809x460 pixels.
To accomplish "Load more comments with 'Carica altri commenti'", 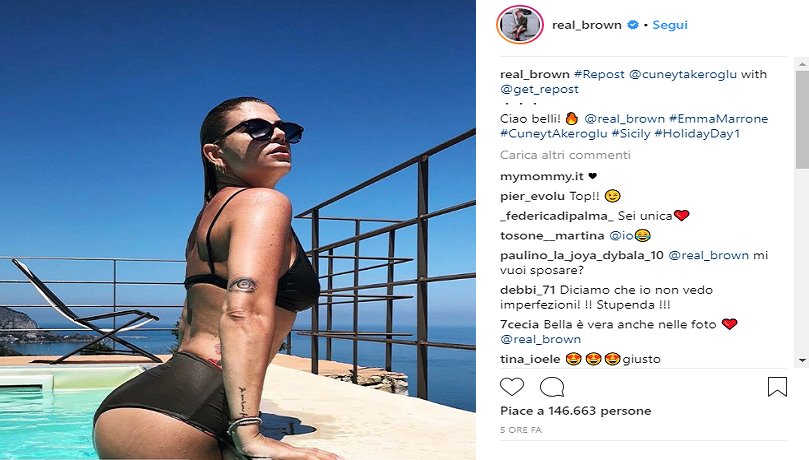I will [565, 155].
